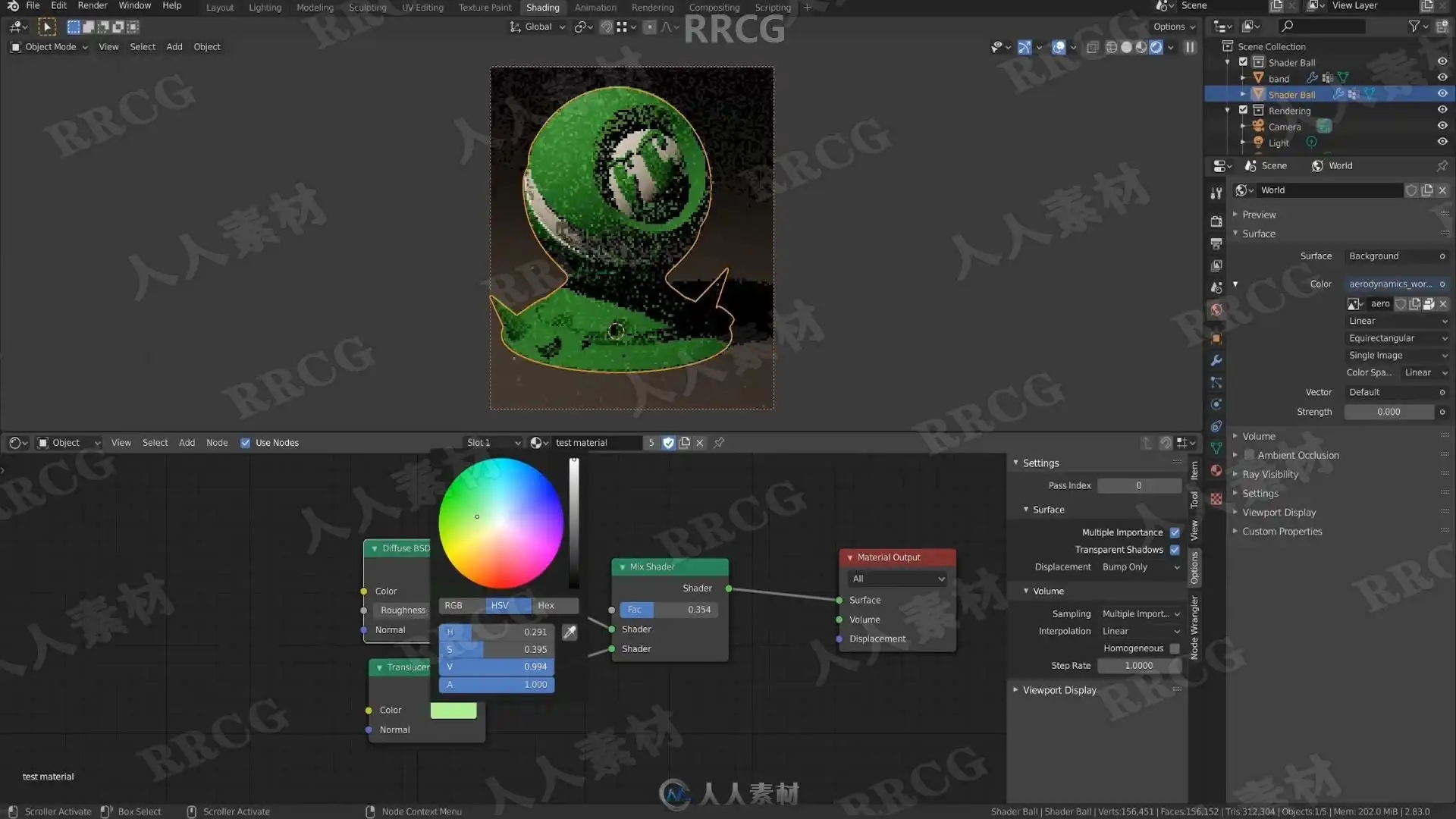
Task: Disable the Use Nodes checkbox
Action: [245, 443]
